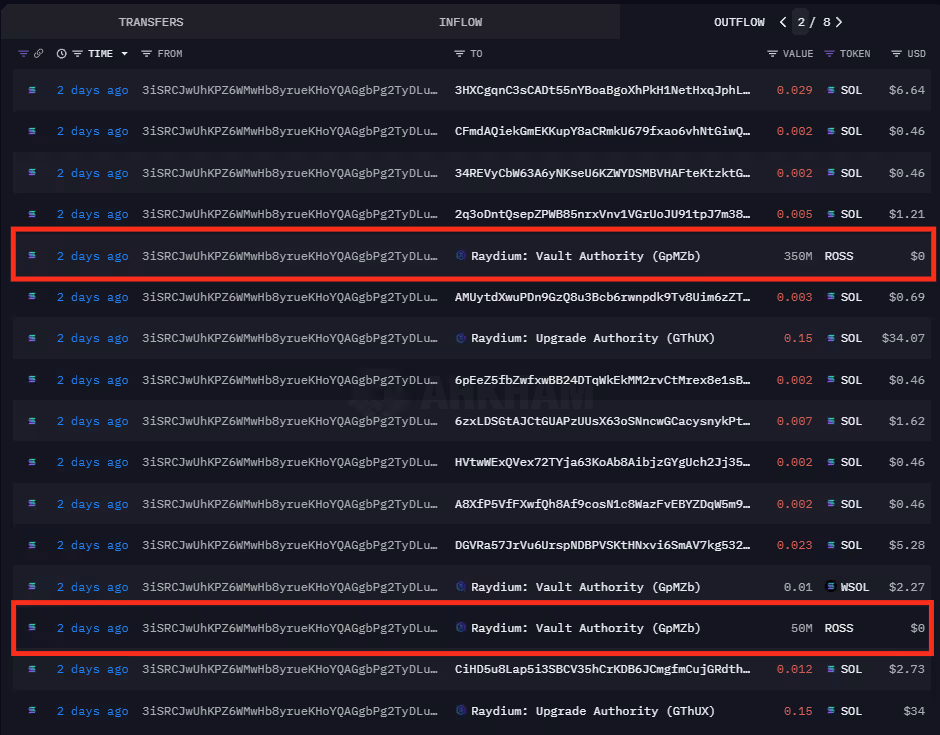Click the 0.007 value cell
This screenshot has width=940, height=735.
click(x=794, y=421)
